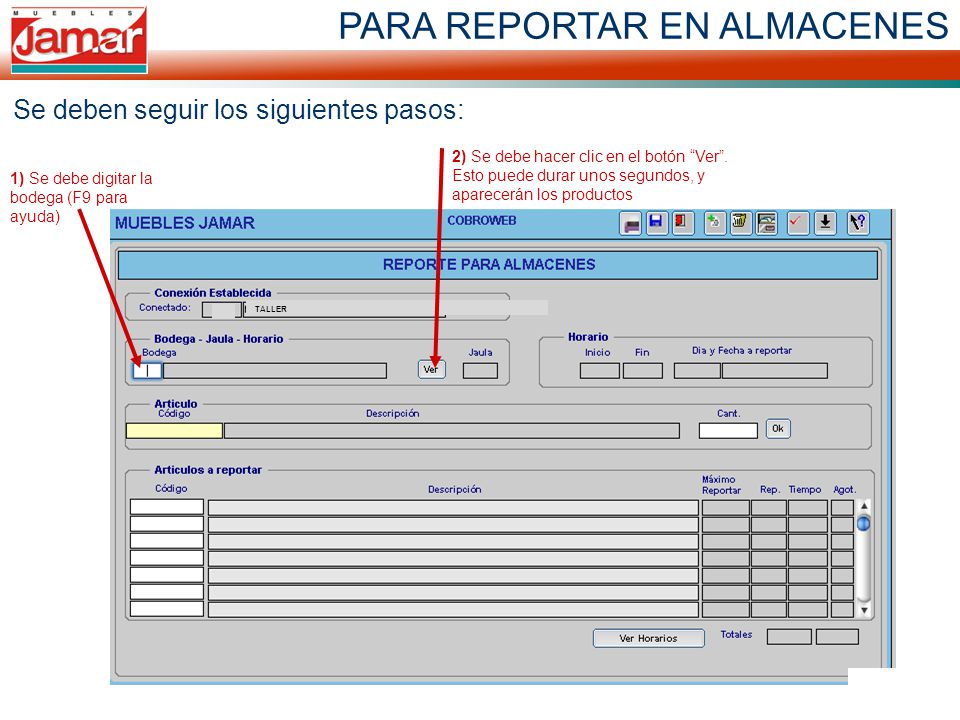Click first row Código cell in Articulos a reportar
The image size is (960, 720).
tap(167, 507)
